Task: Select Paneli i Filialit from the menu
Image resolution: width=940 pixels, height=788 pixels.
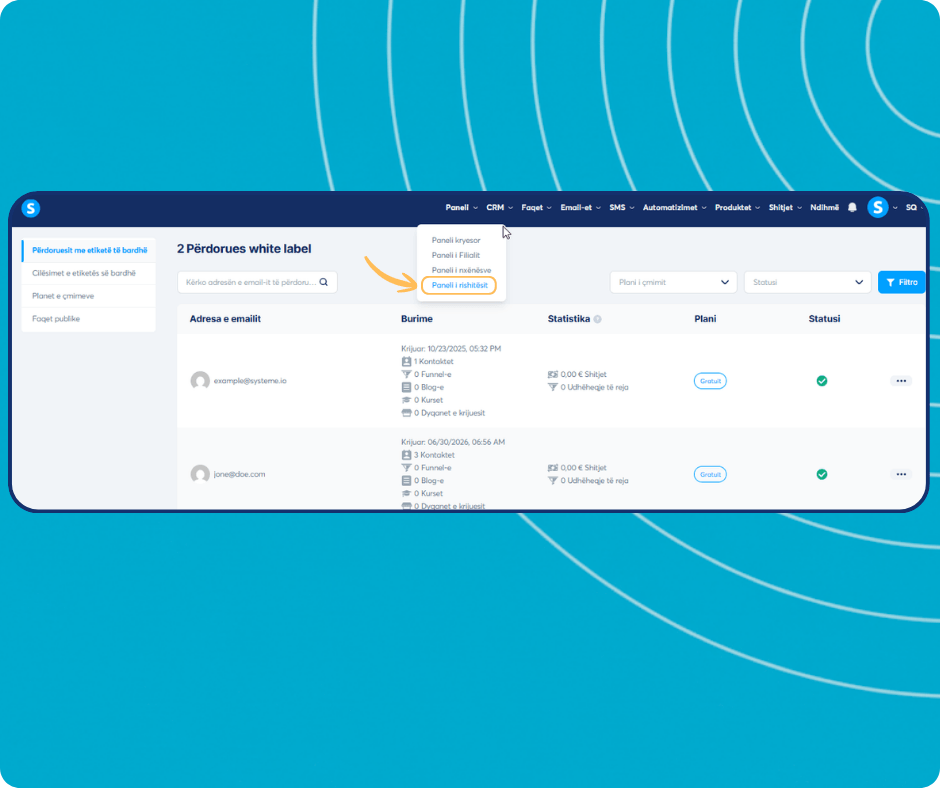Action: pyautogui.click(x=456, y=255)
